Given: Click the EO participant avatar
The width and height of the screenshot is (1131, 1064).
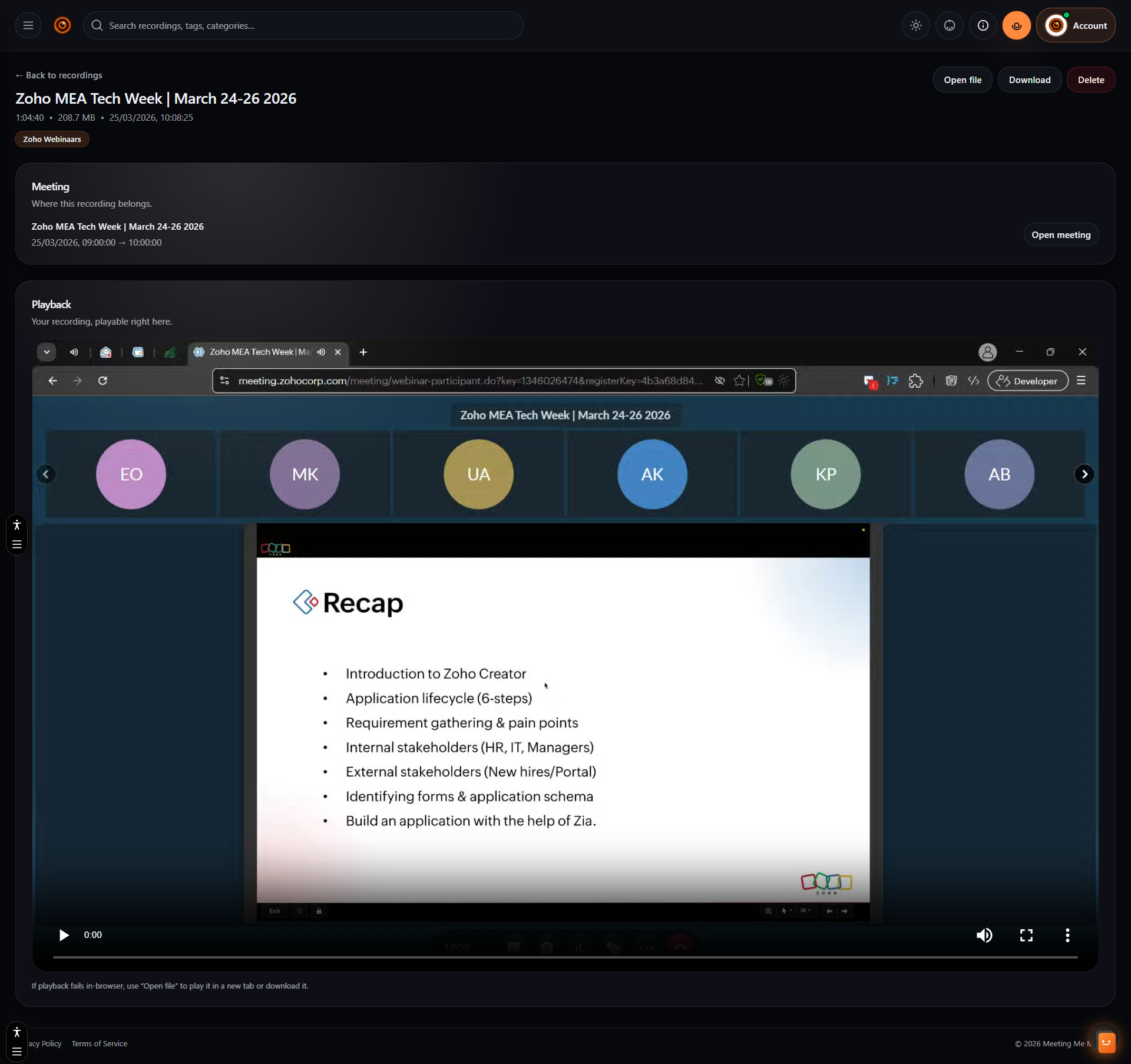Looking at the screenshot, I should click(x=131, y=474).
